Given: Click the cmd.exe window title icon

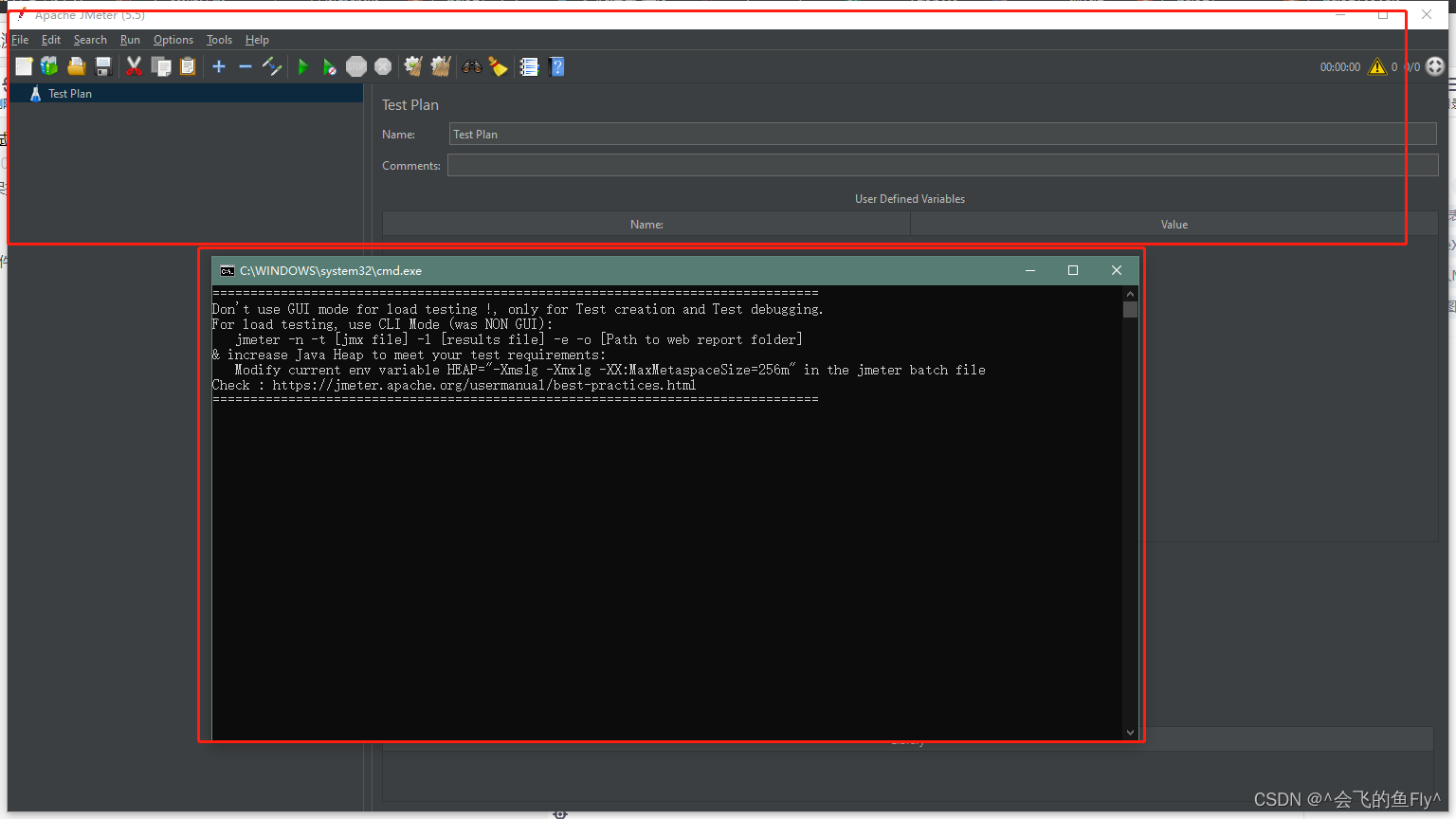Looking at the screenshot, I should [227, 271].
